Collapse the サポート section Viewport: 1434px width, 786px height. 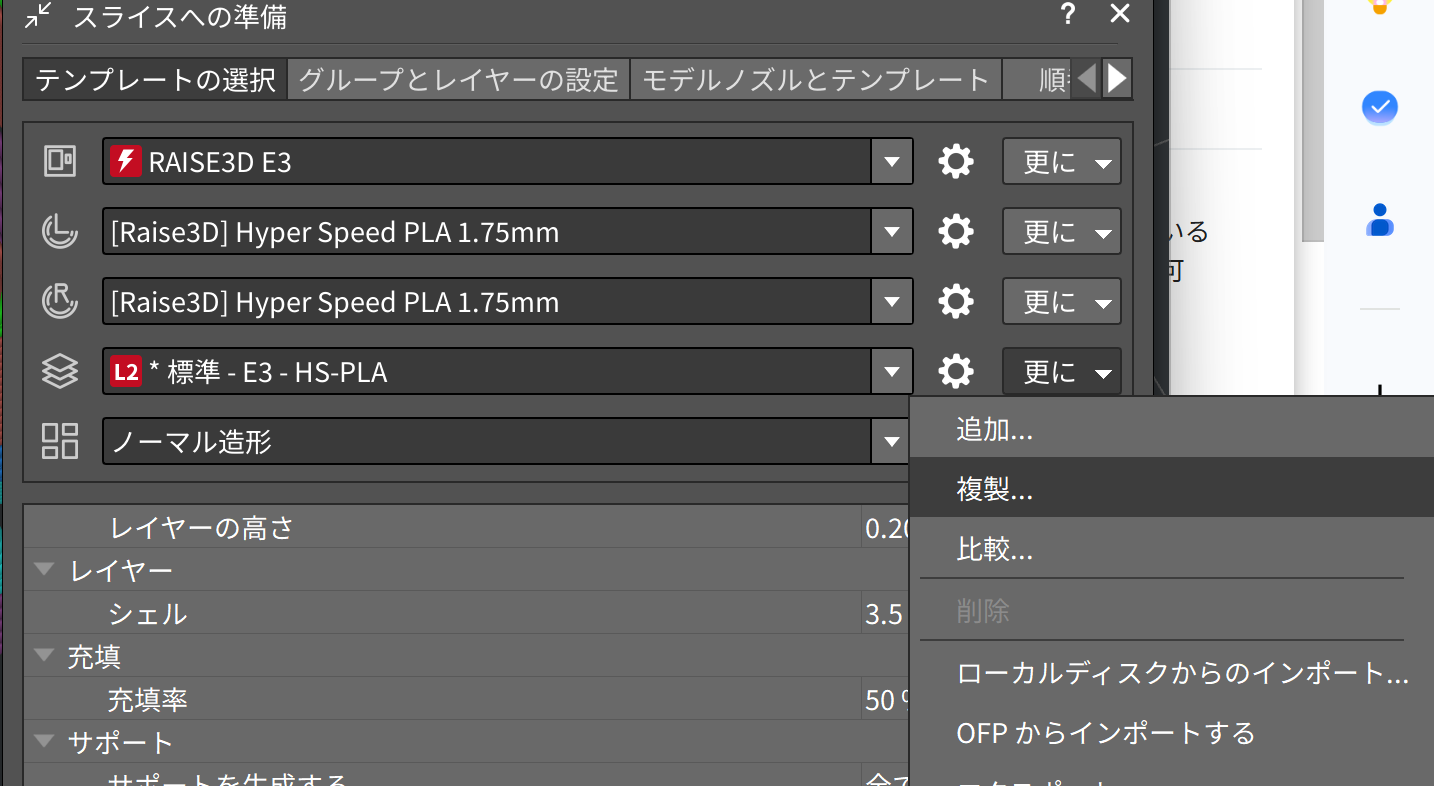44,742
